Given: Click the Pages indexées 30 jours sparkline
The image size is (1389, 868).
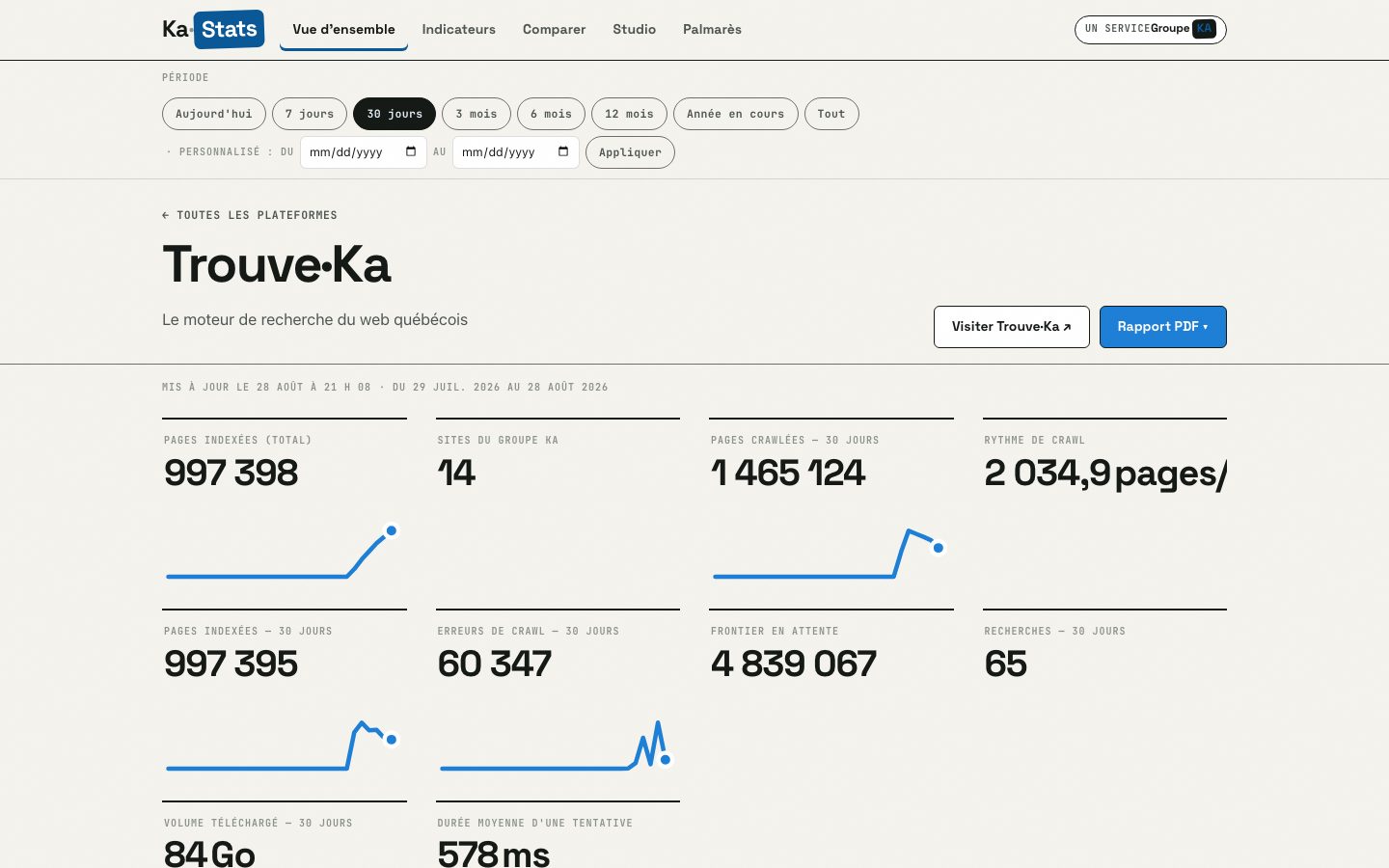Looking at the screenshot, I should [x=282, y=746].
